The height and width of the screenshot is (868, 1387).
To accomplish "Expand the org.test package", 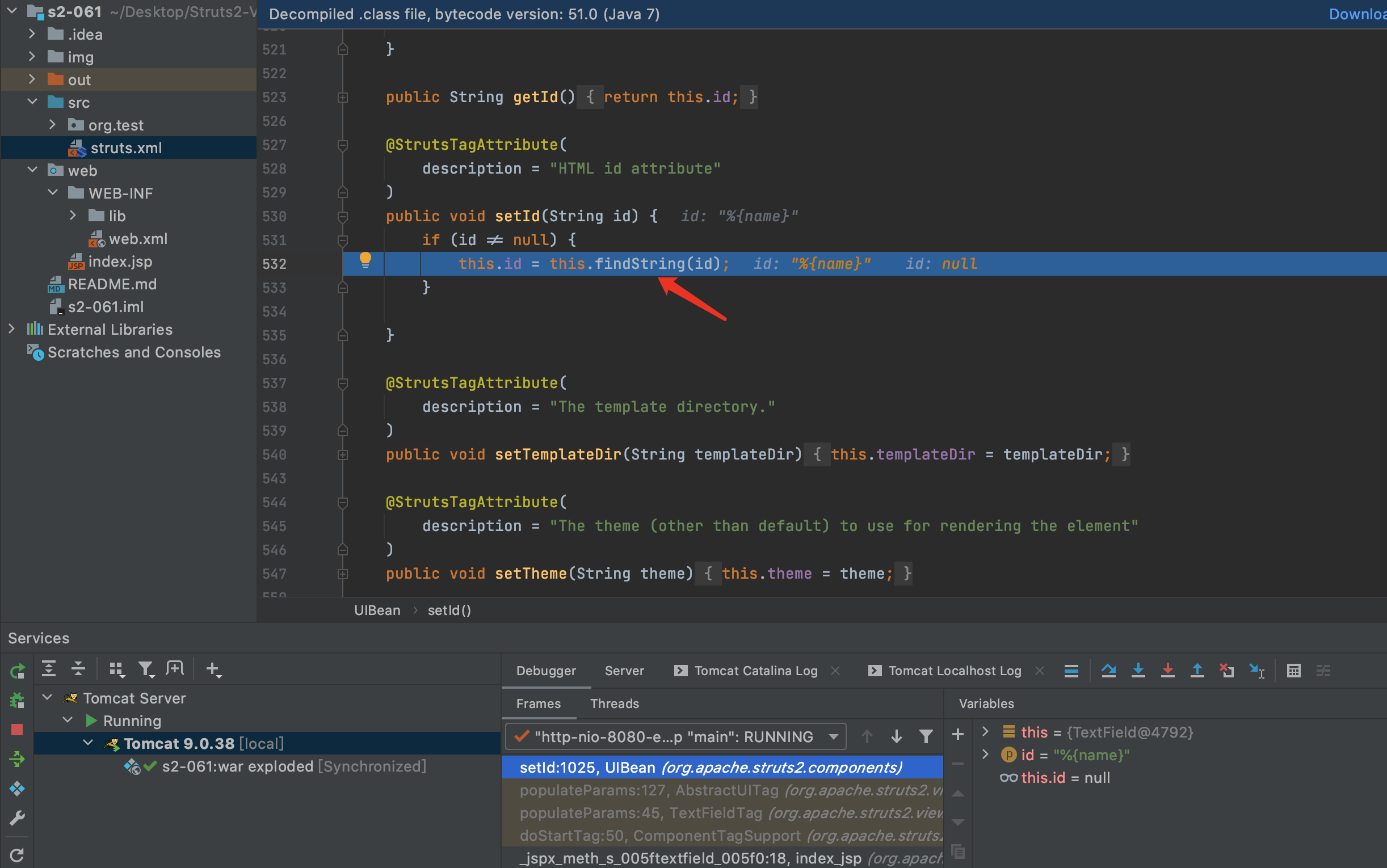I will point(52,125).
